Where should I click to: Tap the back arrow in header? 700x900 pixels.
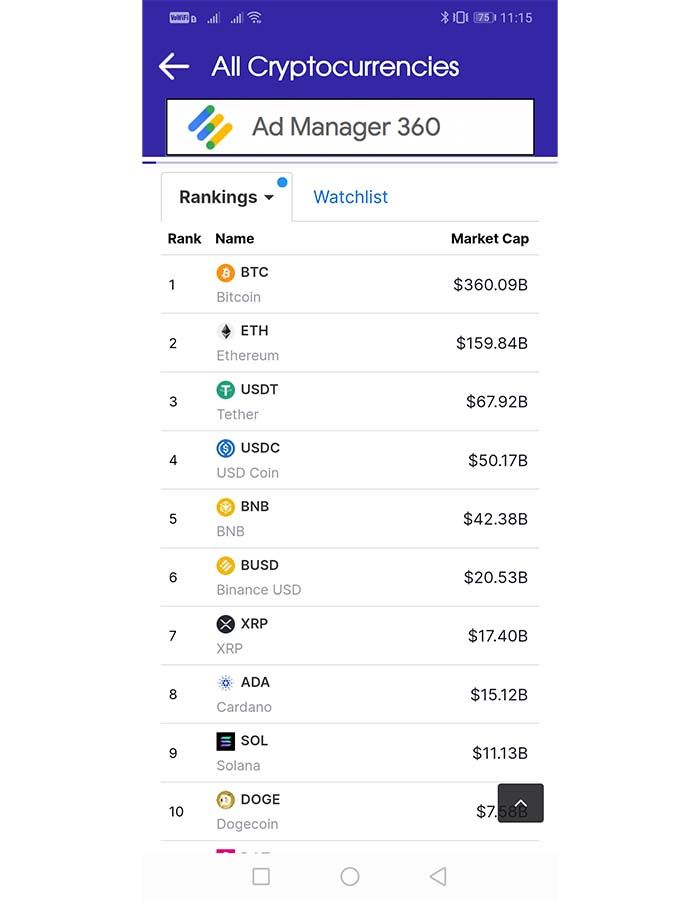pos(174,67)
